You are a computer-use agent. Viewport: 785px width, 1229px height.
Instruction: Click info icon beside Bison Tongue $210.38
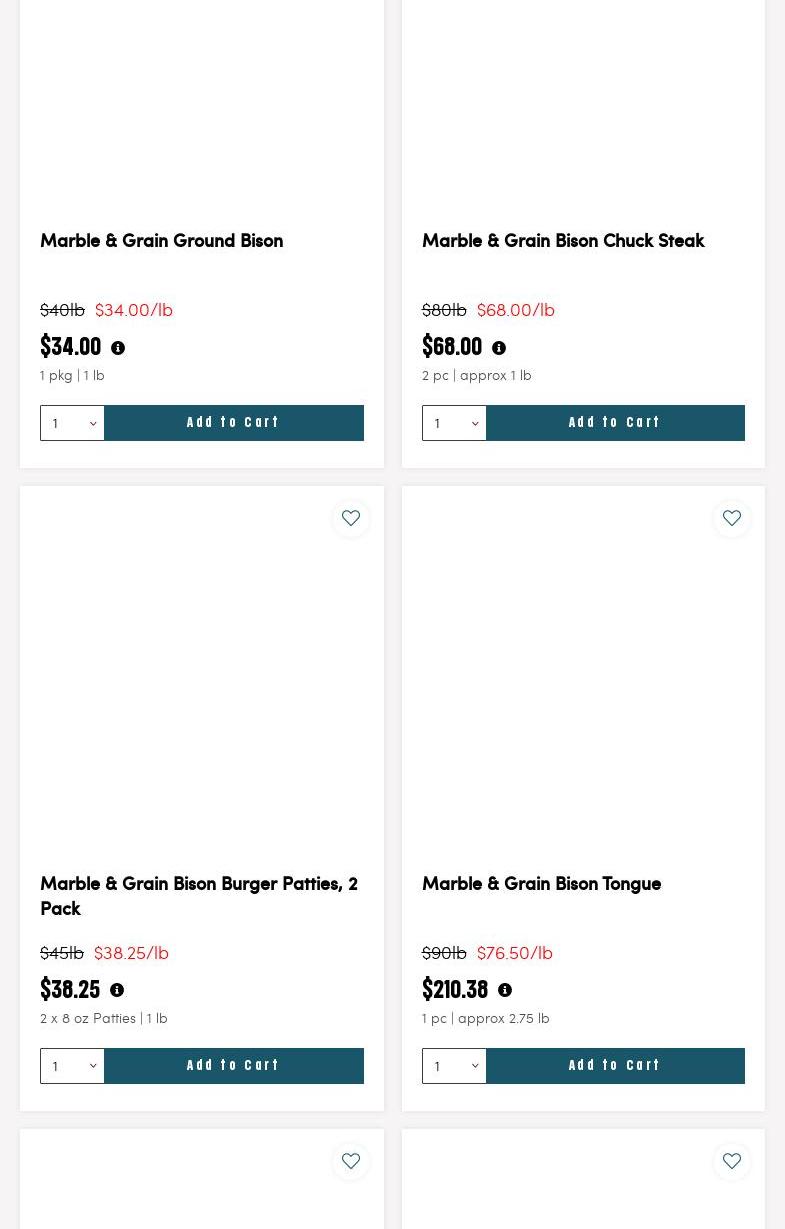pos(505,990)
